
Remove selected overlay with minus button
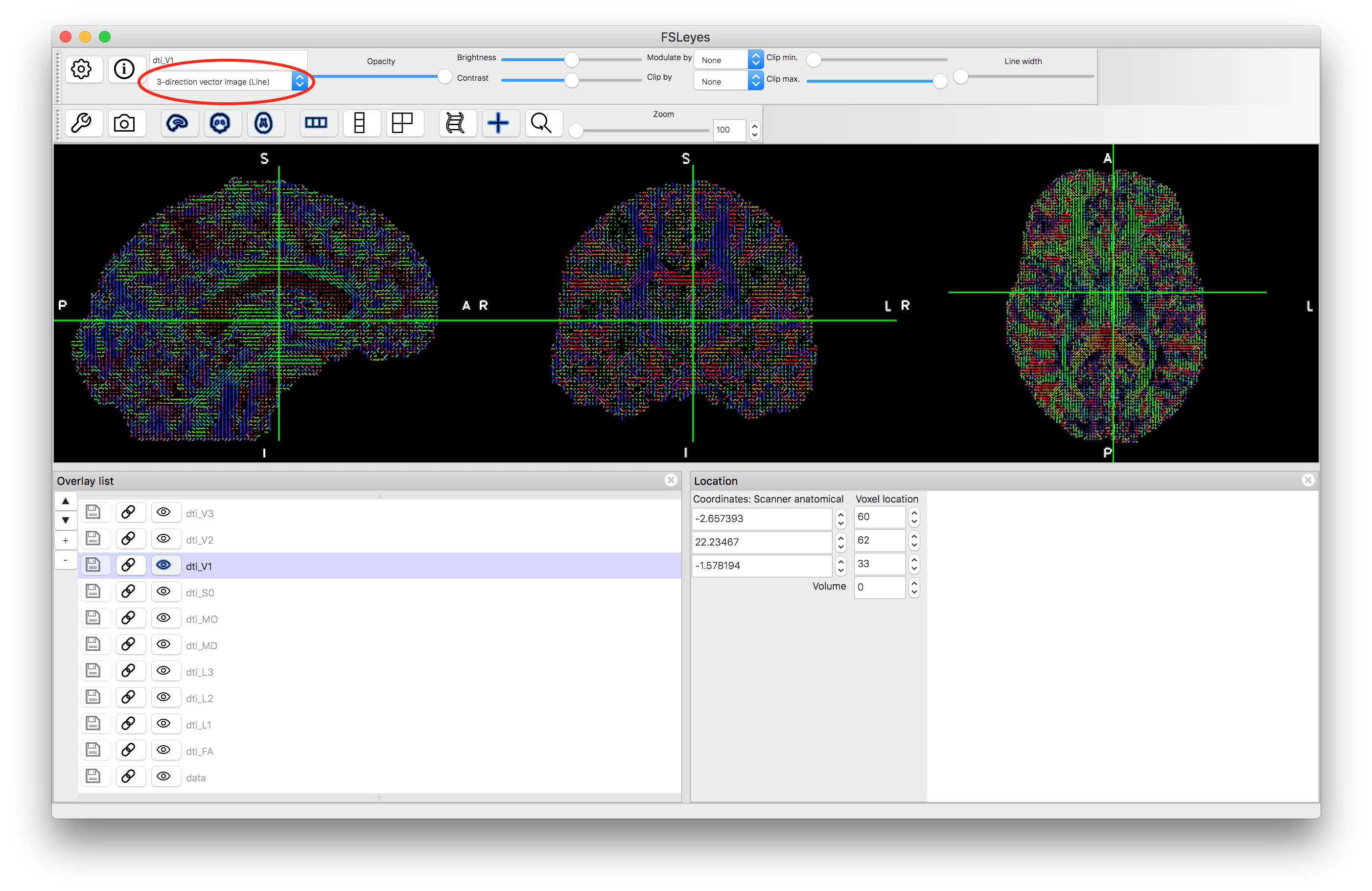tap(66, 560)
